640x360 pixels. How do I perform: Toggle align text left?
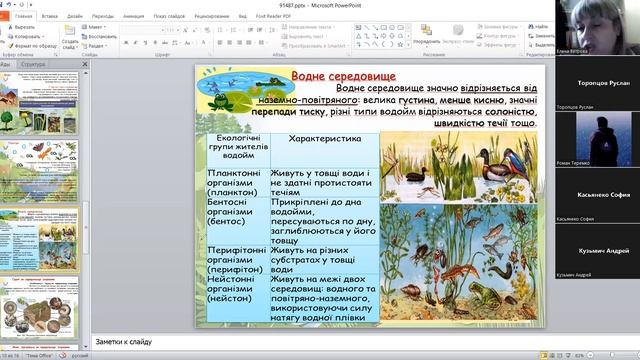click(x=220, y=42)
